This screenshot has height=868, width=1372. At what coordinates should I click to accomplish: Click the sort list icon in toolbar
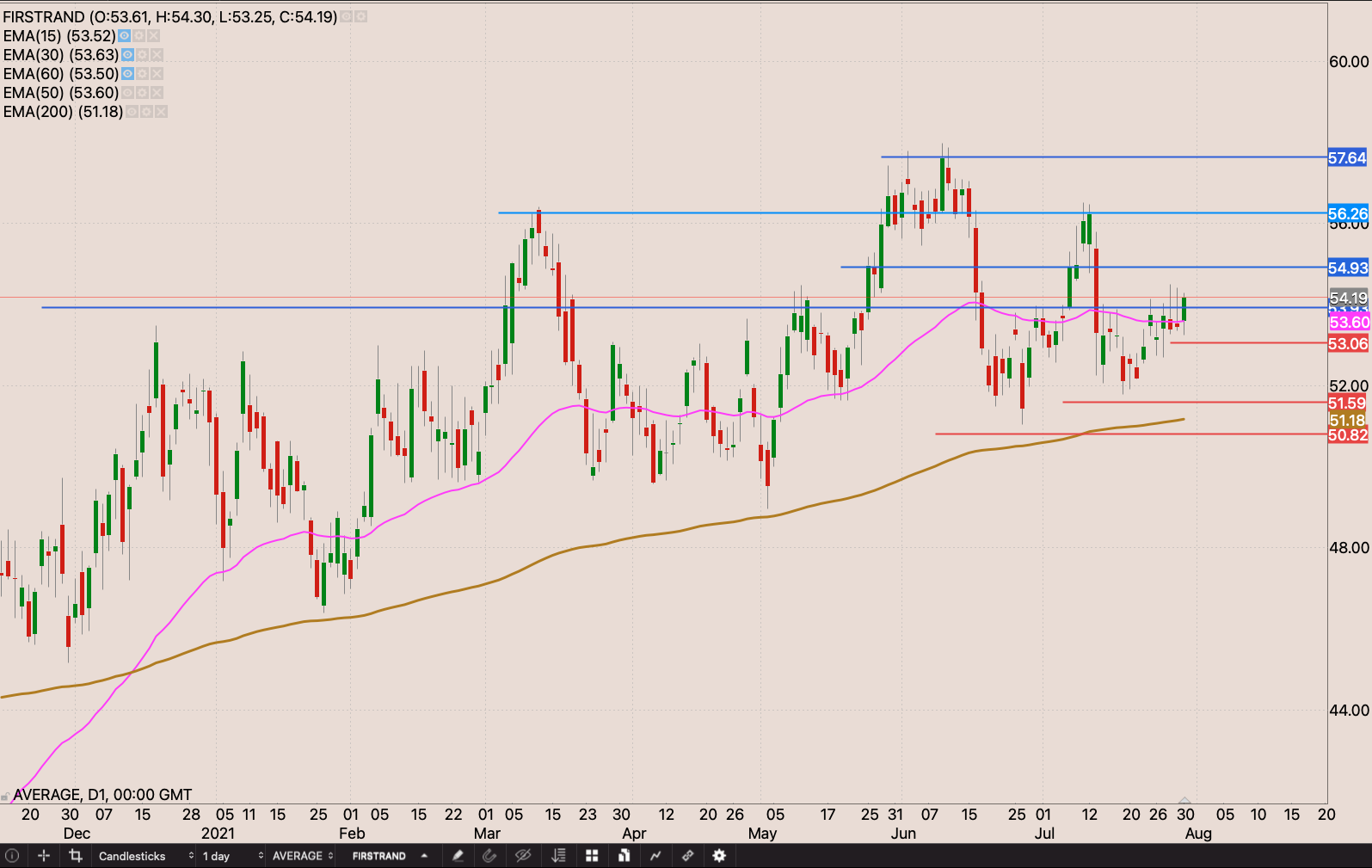pos(559,856)
